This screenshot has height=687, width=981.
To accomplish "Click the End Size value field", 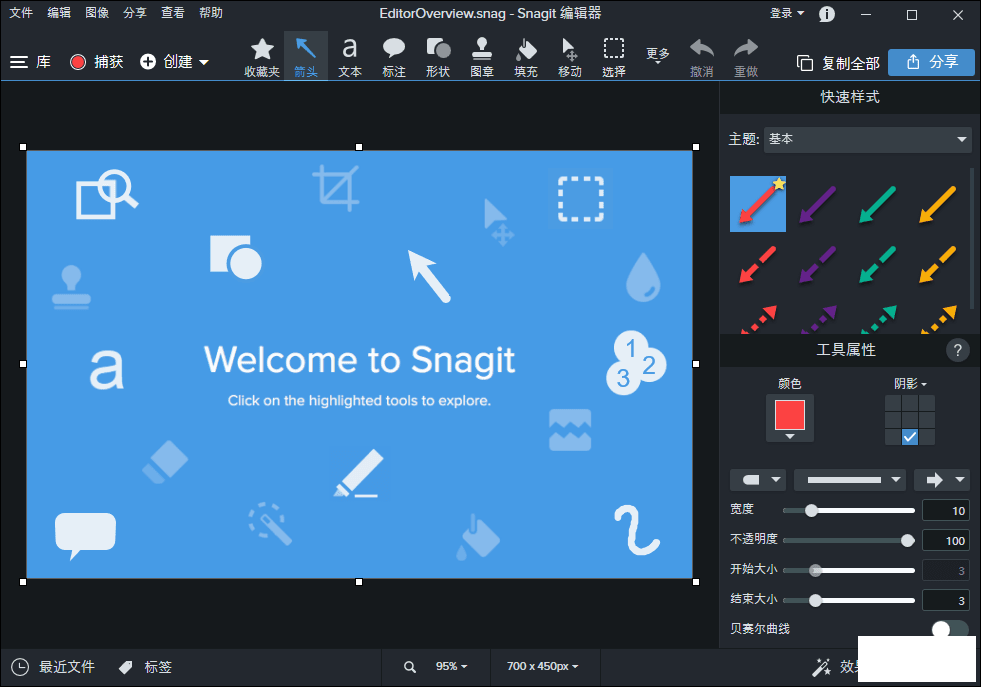I will (947, 601).
